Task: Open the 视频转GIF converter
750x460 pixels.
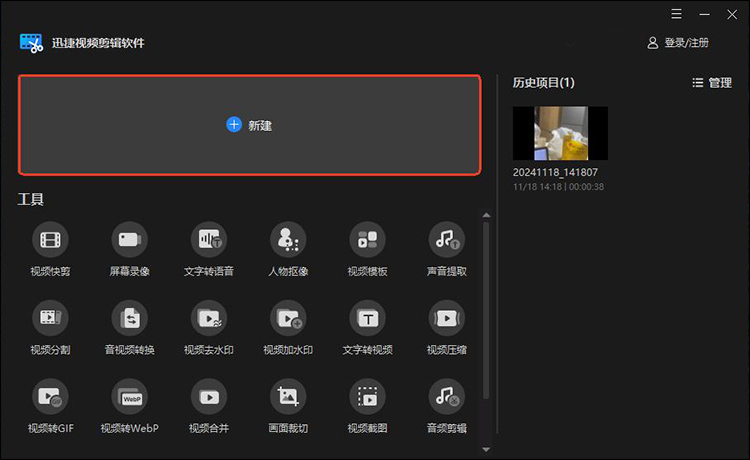Action: [x=50, y=406]
